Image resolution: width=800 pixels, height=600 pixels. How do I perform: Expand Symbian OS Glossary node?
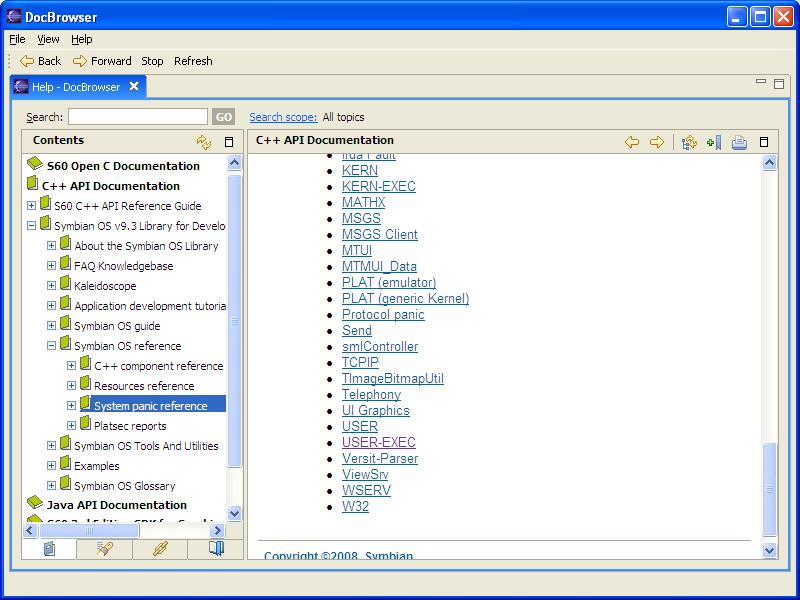click(51, 485)
